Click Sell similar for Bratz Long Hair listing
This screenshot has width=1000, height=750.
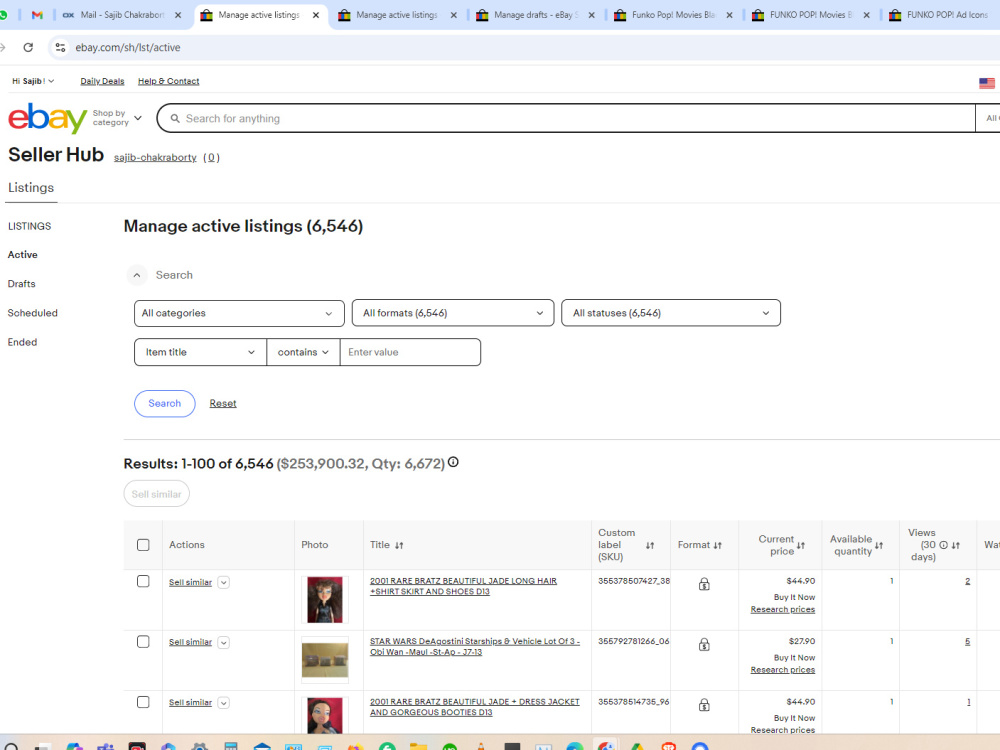[190, 582]
